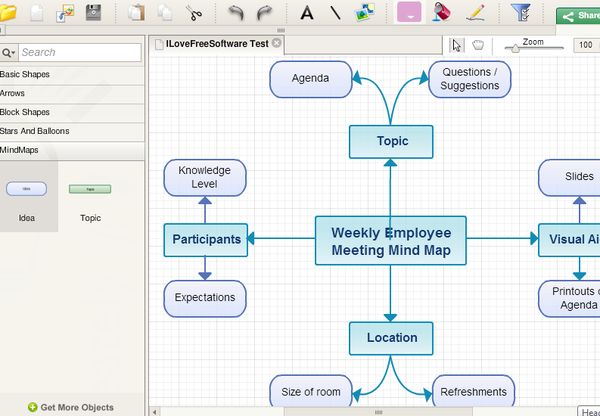Redo the last action
This screenshot has width=600, height=416.
tap(264, 13)
